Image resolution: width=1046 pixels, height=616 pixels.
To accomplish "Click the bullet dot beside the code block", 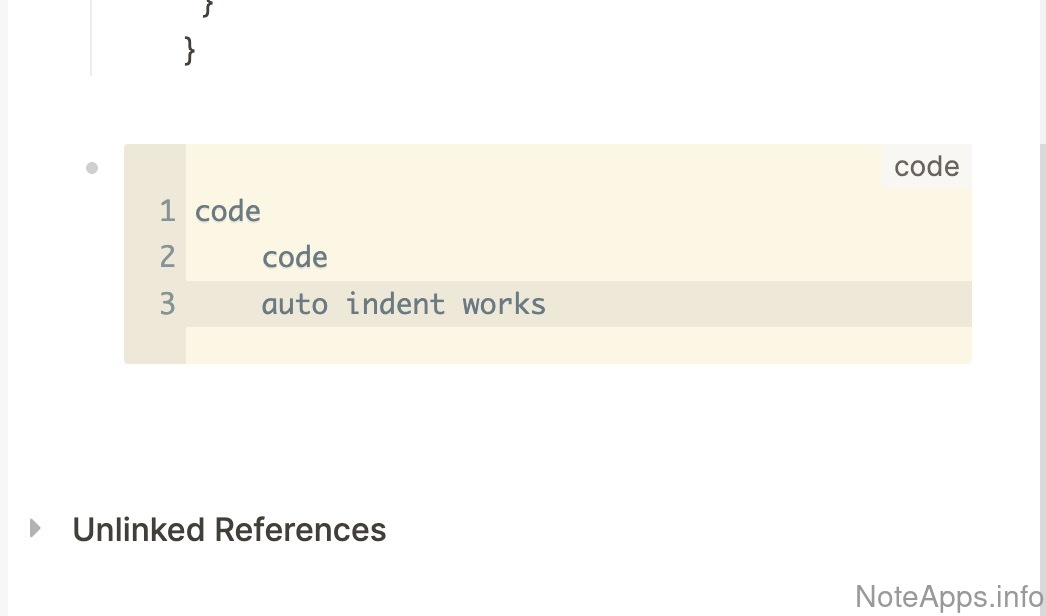I will pos(92,168).
